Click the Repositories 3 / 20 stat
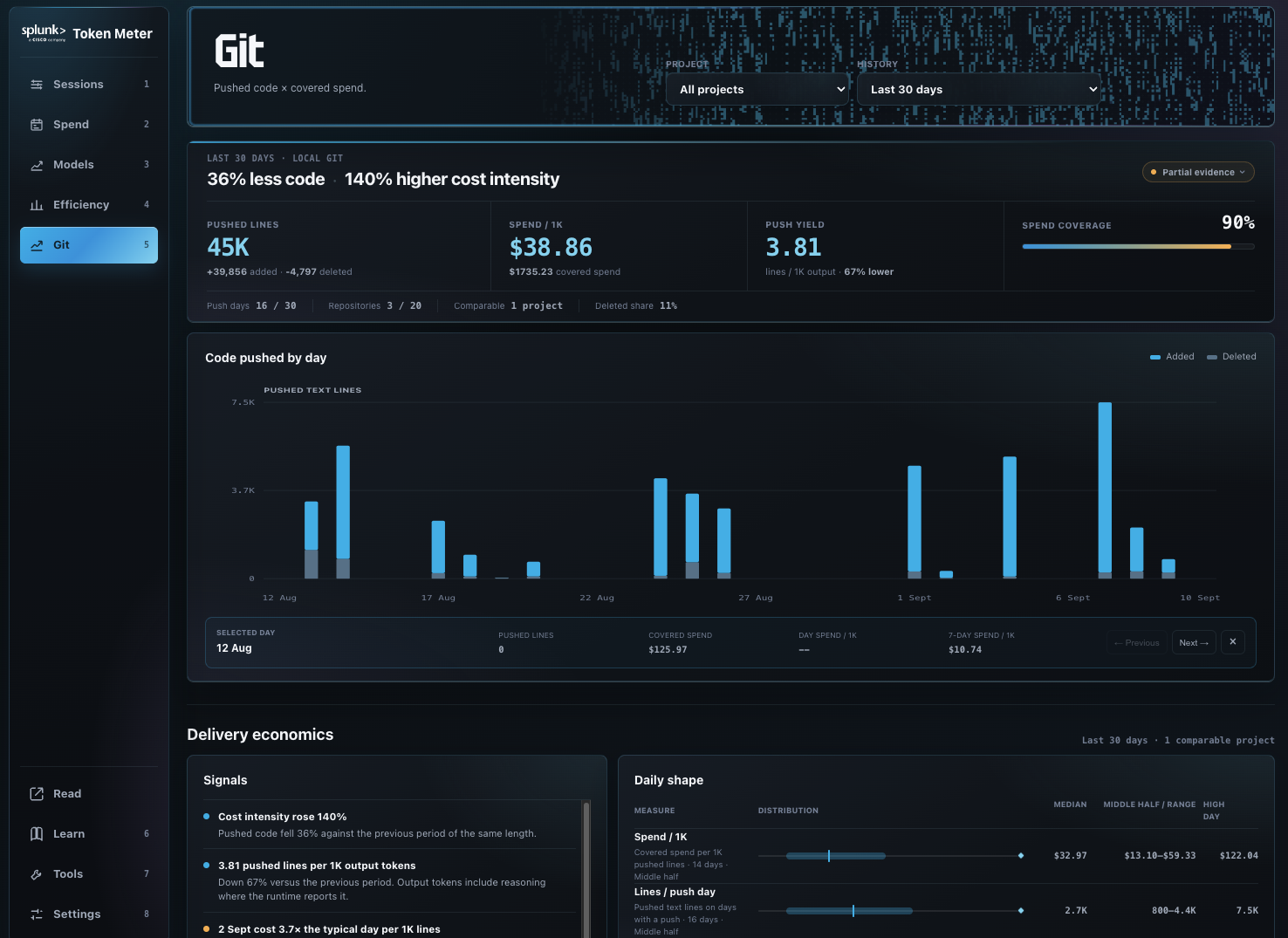This screenshot has height=938, width=1288. (374, 306)
